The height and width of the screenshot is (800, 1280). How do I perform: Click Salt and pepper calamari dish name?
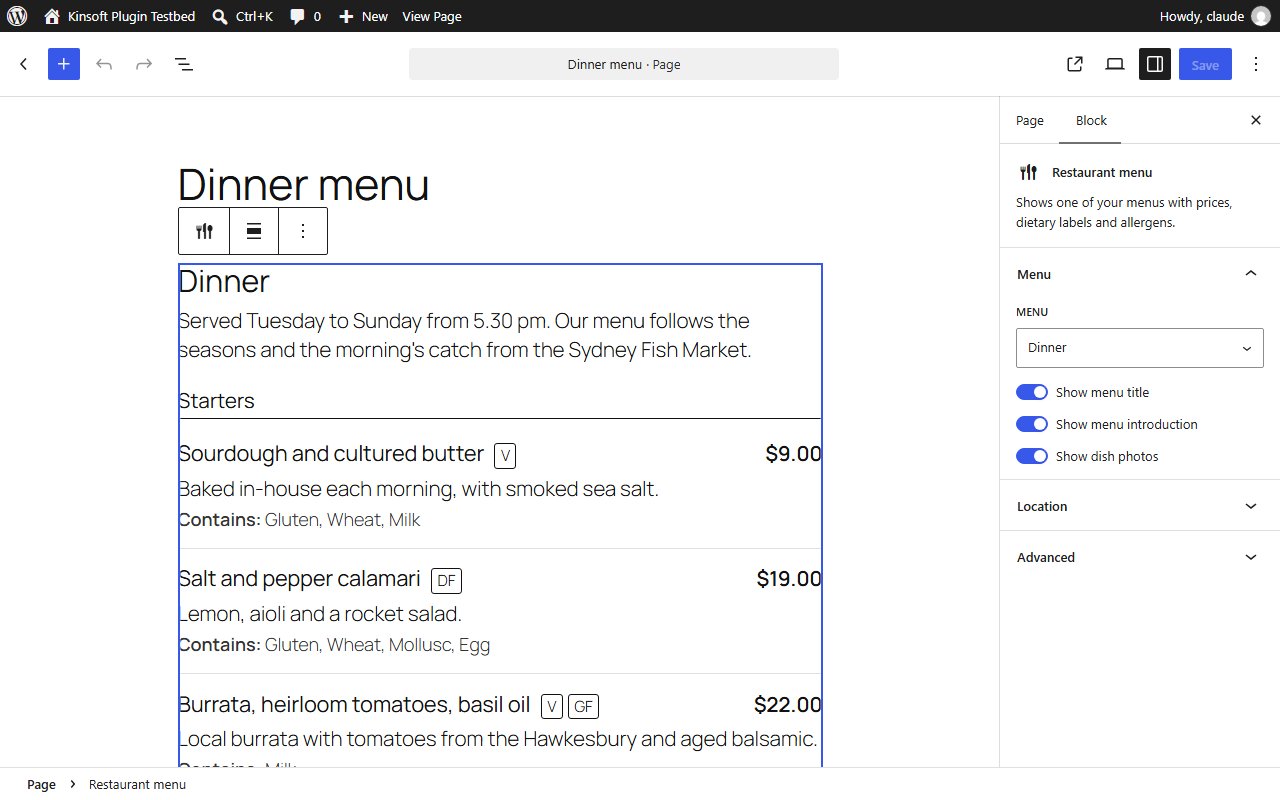299,579
